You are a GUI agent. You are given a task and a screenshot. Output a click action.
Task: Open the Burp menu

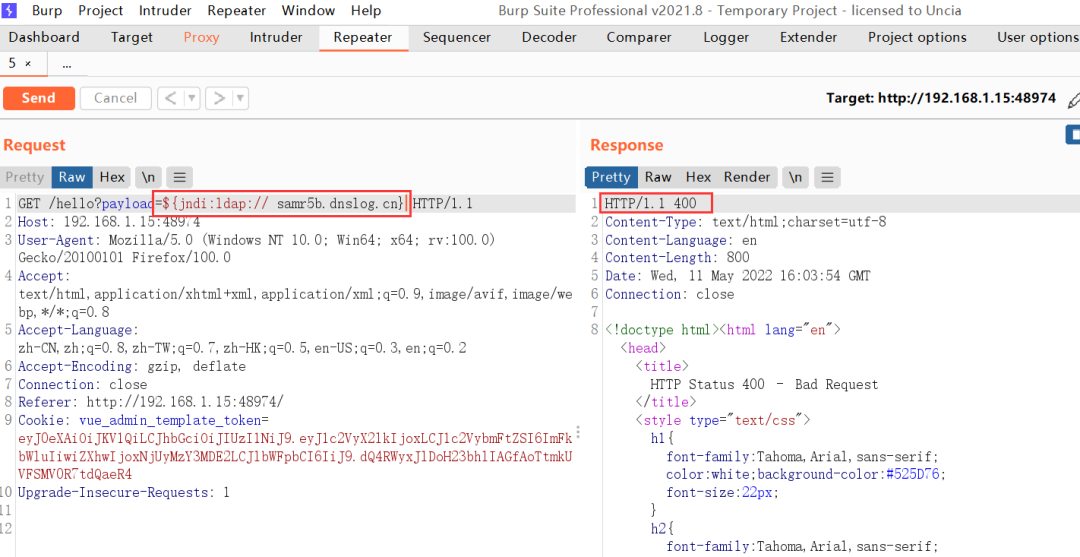point(46,10)
